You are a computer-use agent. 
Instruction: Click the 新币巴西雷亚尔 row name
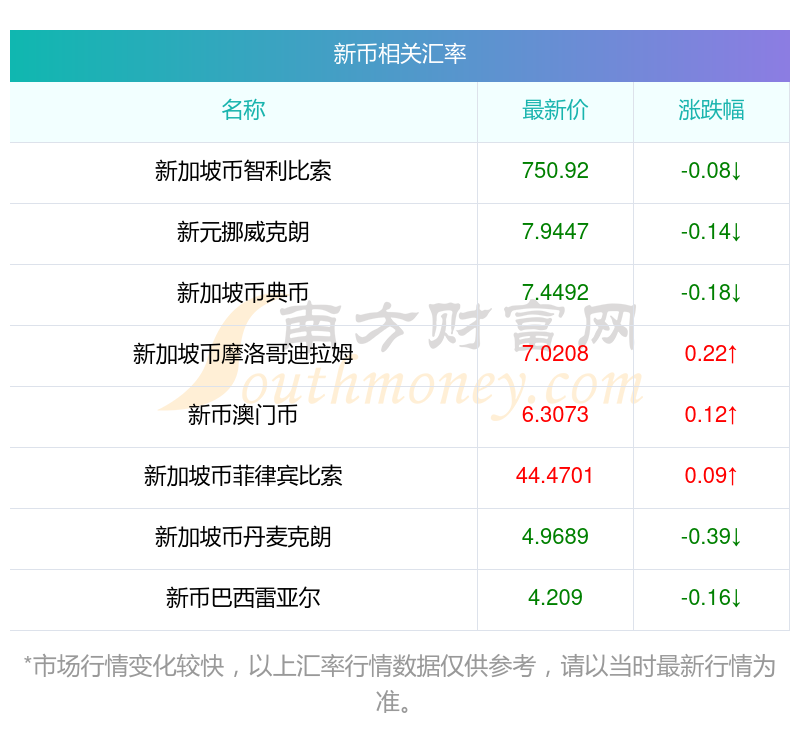coord(243,598)
